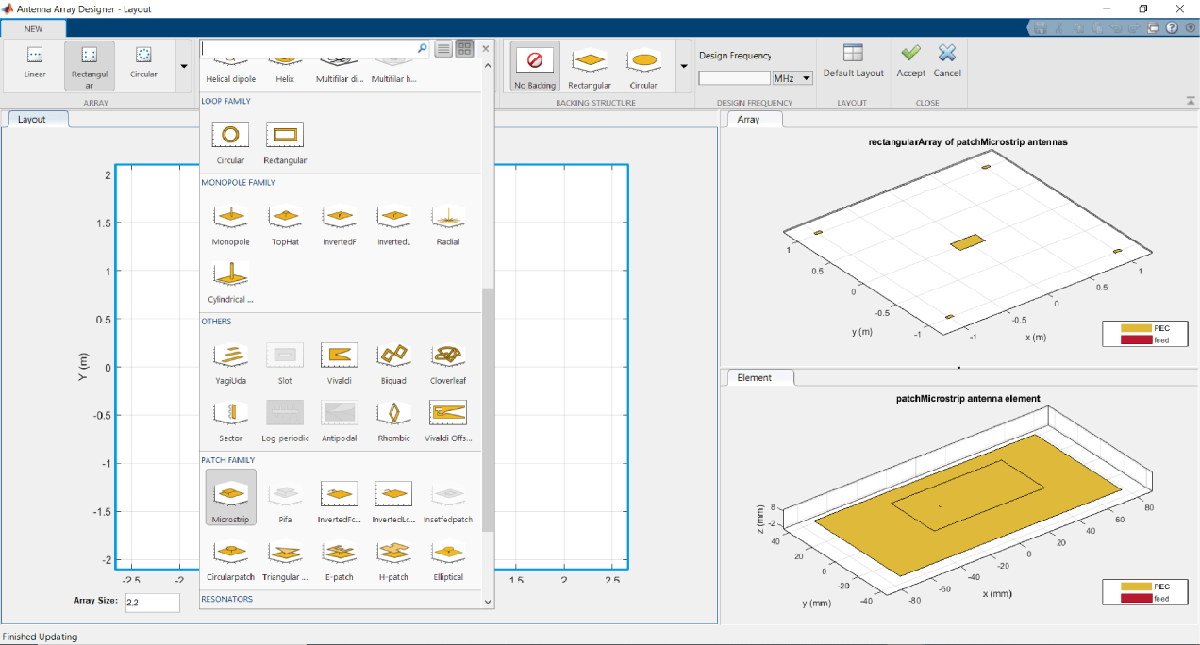Select the E-patch antenna
Viewport: 1200px width, 645px height.
[339, 558]
